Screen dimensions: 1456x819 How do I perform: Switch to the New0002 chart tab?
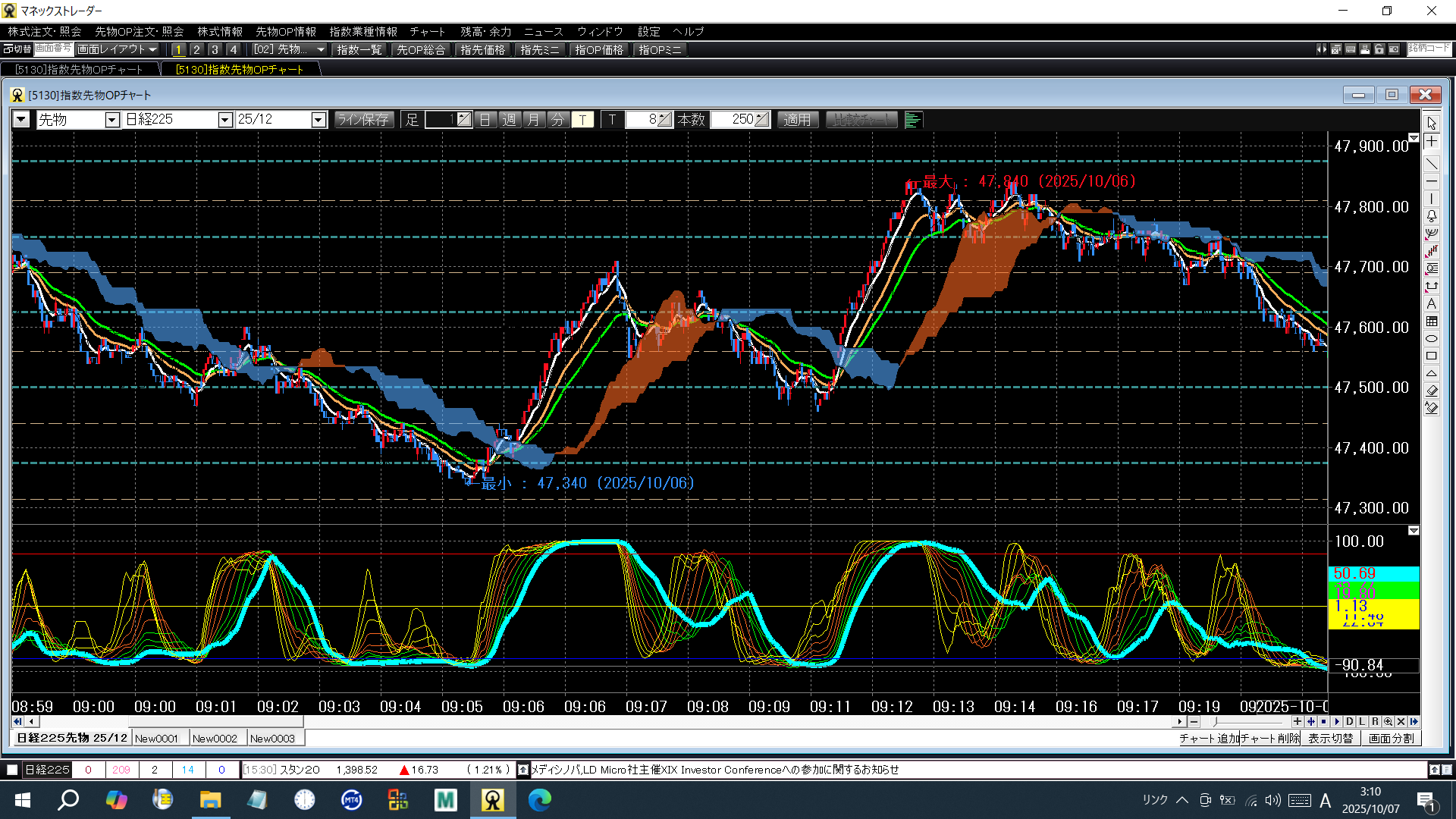215,739
